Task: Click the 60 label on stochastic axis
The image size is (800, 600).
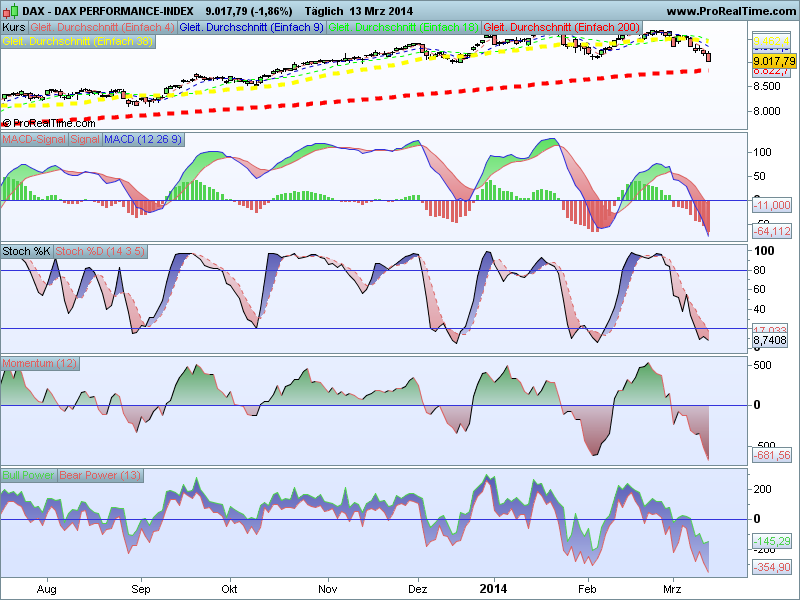Action: pos(759,290)
